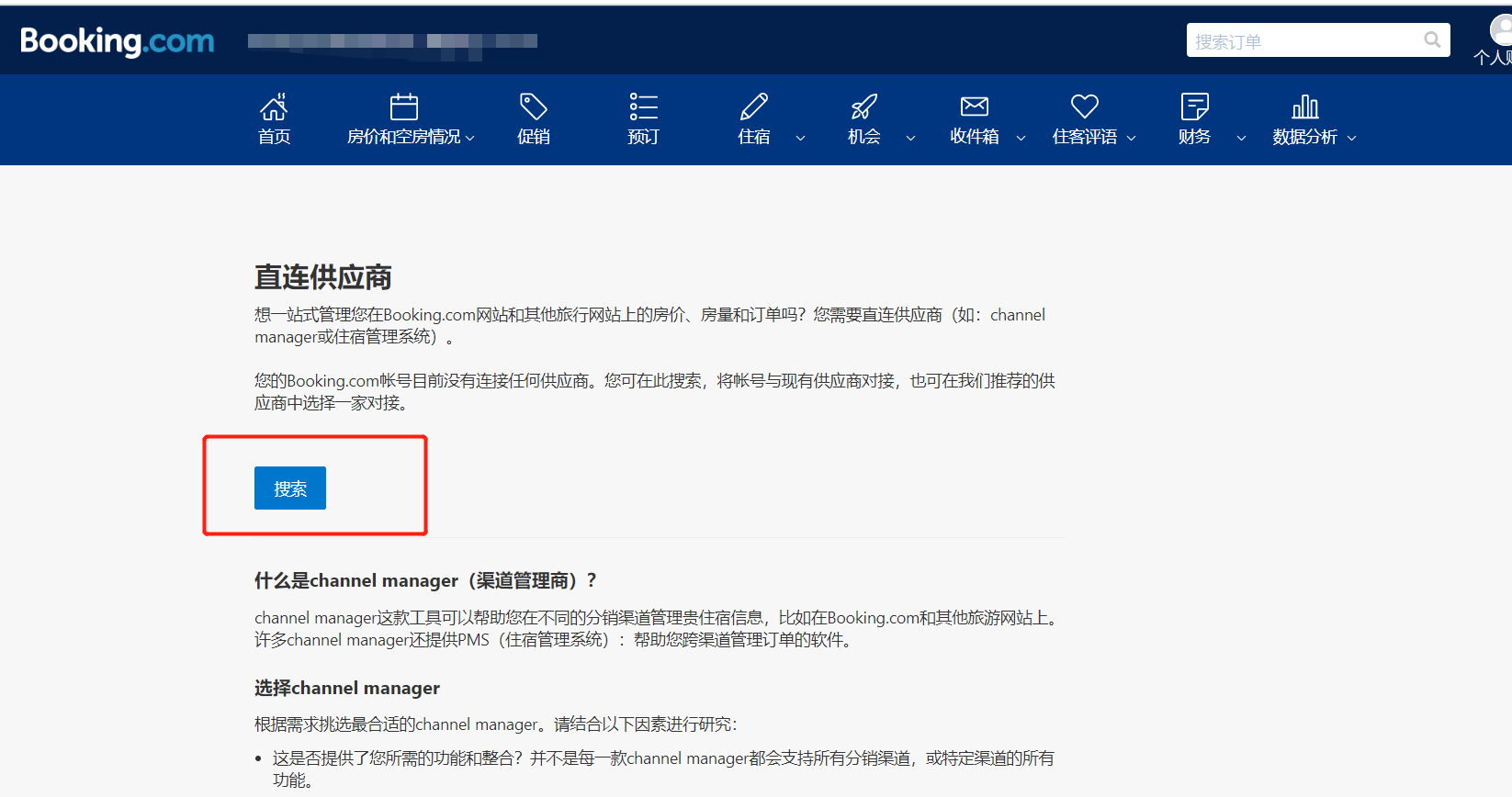Image resolution: width=1512 pixels, height=797 pixels.
Task: Click the guest reviews heart icon
Action: point(1085,107)
